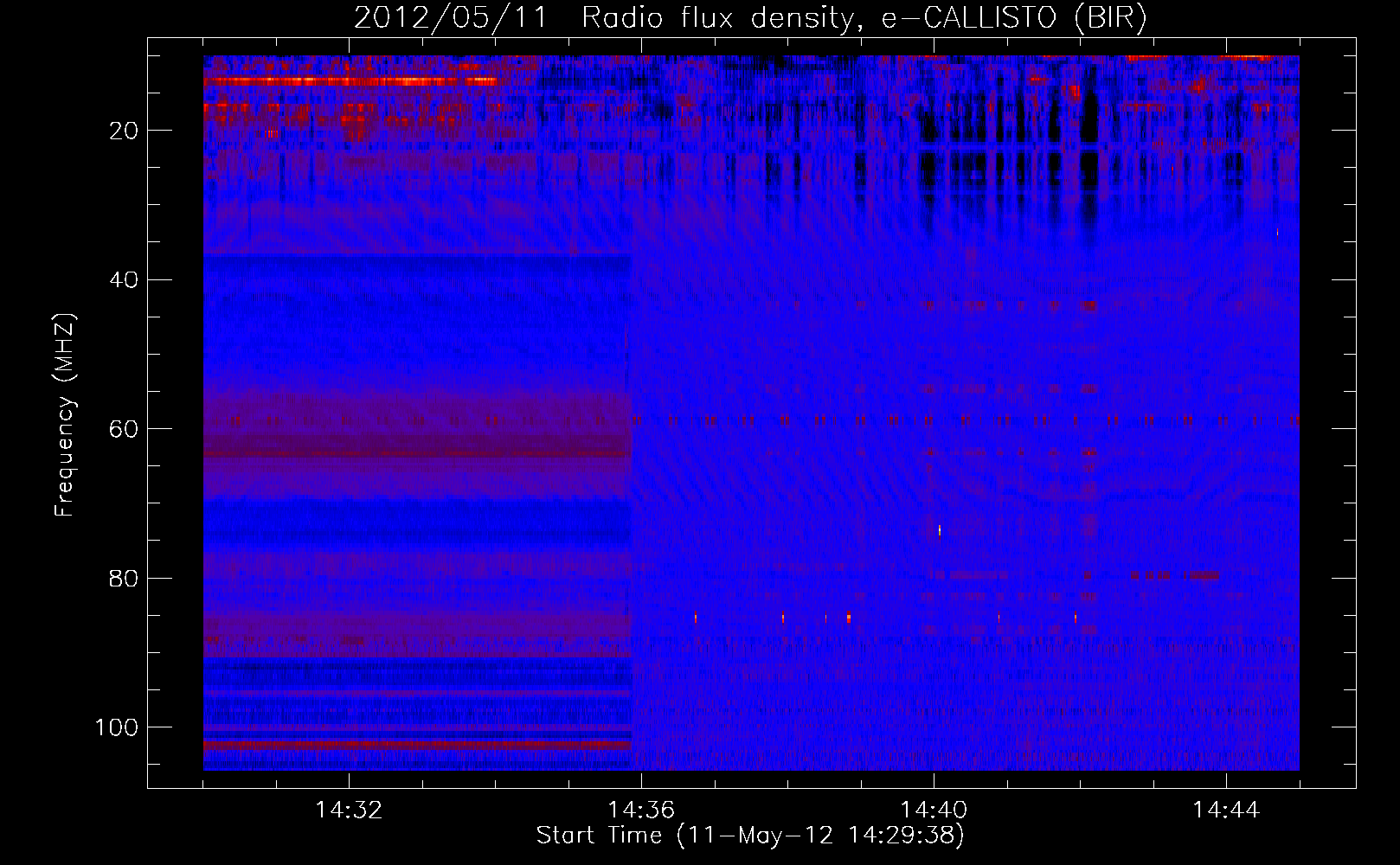Click the 14:32 time axis tick label

click(x=349, y=810)
